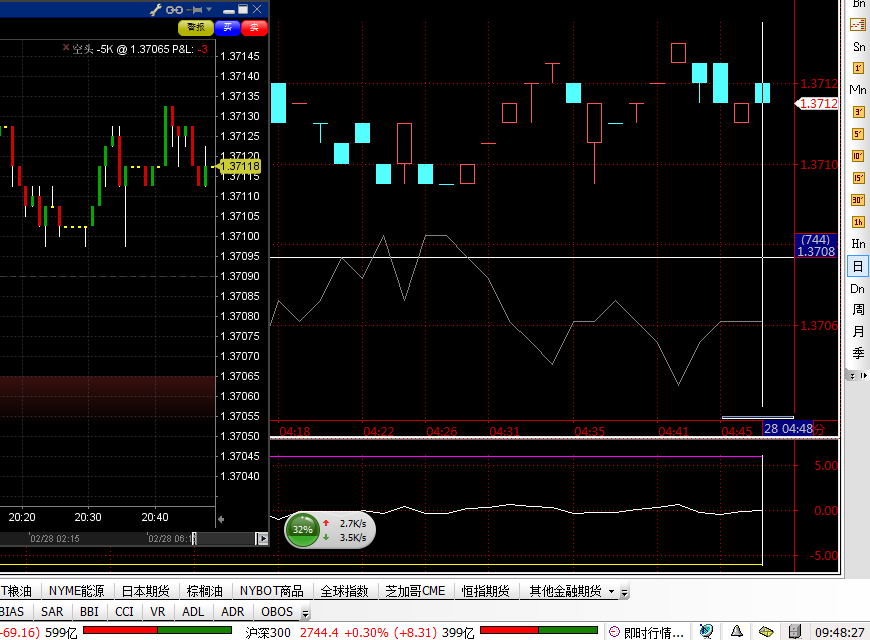Click the tick chart icon
870x640 pixels.
(x=858, y=24)
